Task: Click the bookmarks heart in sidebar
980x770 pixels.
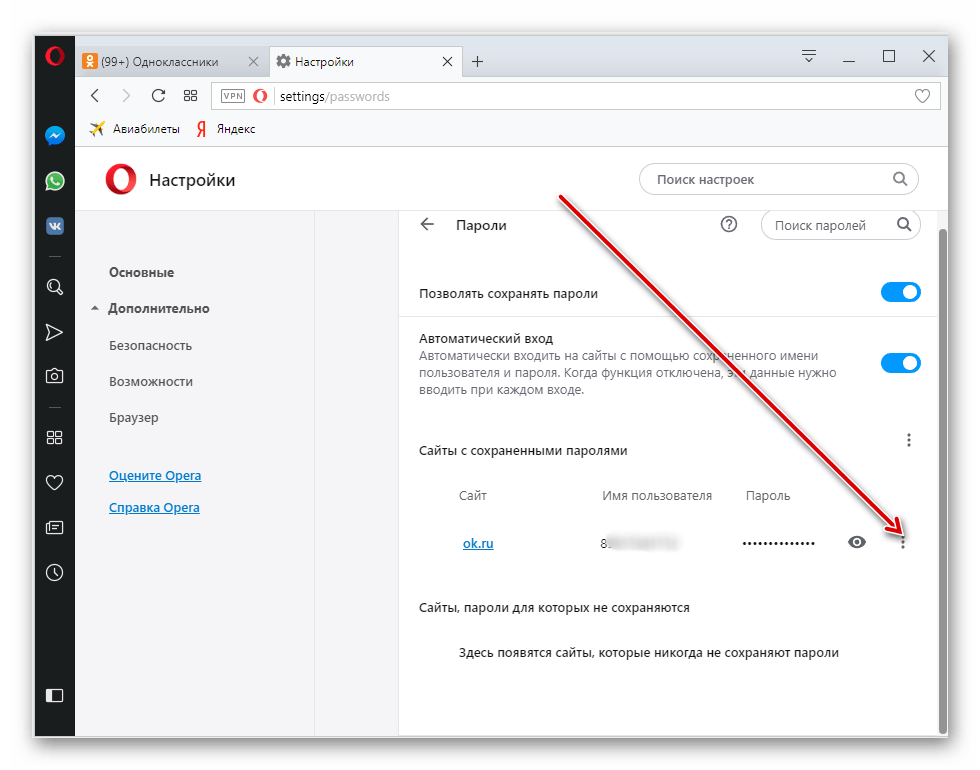Action: point(55,482)
